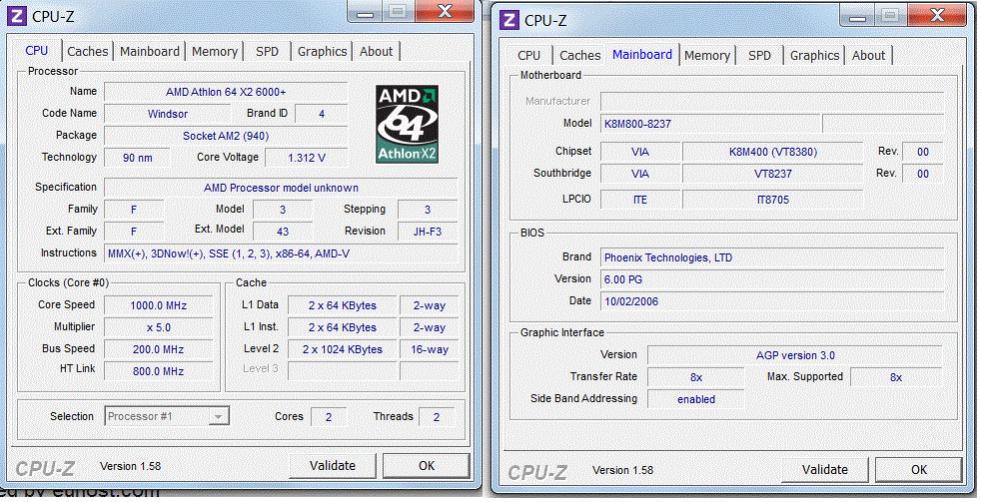
Task: Click the Ext. Model value 43
Action: 283,232
